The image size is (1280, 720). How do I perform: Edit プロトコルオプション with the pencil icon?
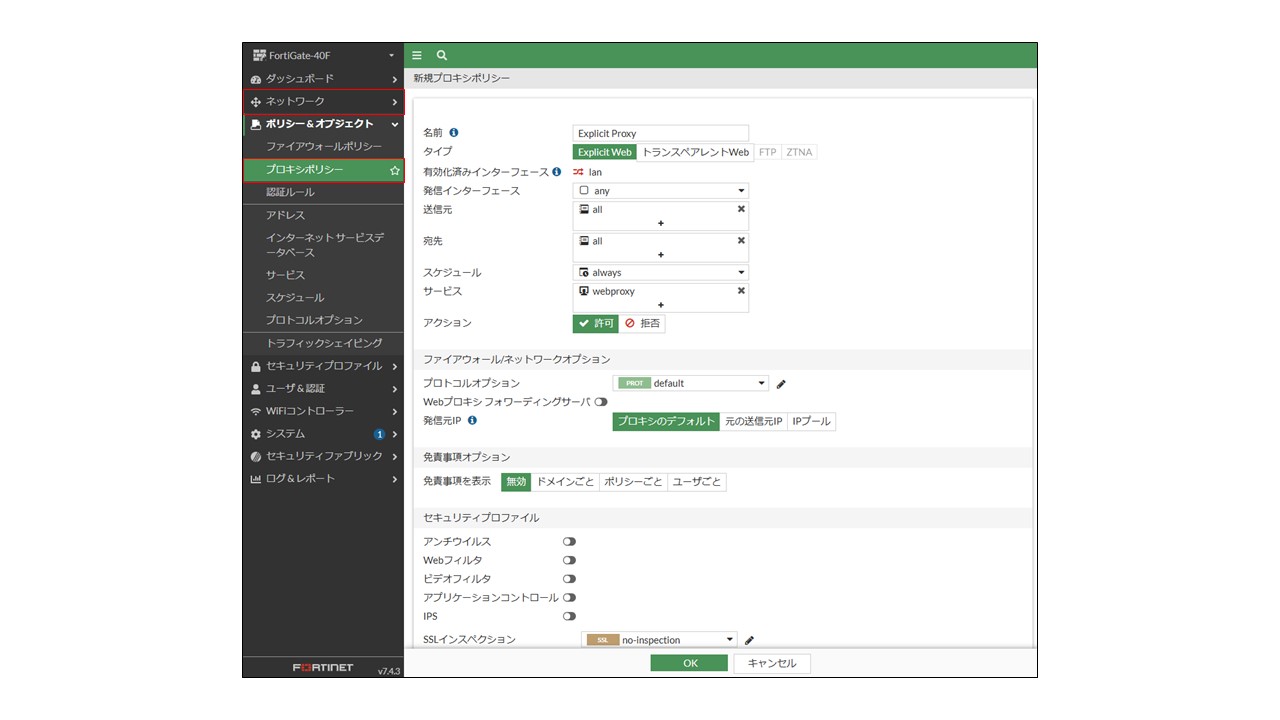click(781, 384)
